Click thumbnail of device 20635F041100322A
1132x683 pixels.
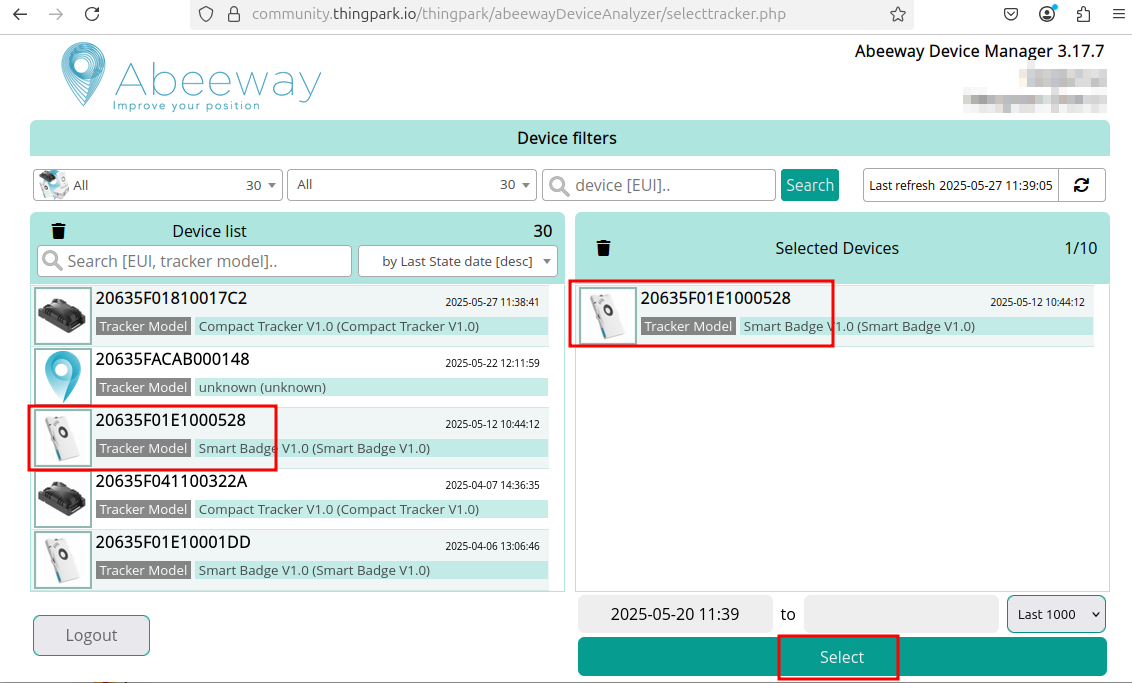coord(63,499)
